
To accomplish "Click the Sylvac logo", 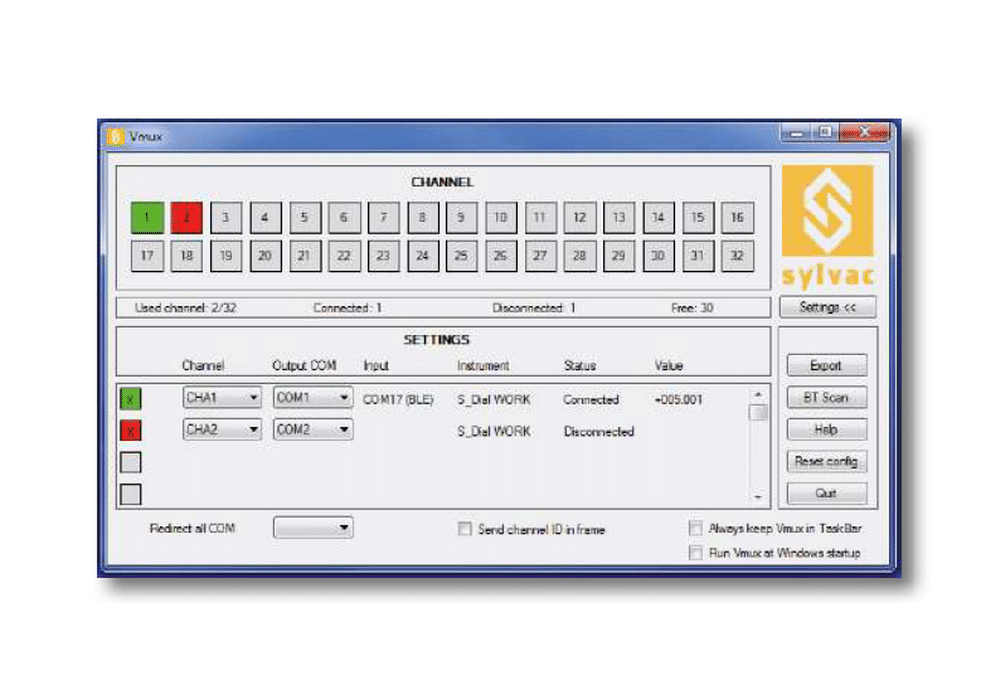I will [828, 226].
